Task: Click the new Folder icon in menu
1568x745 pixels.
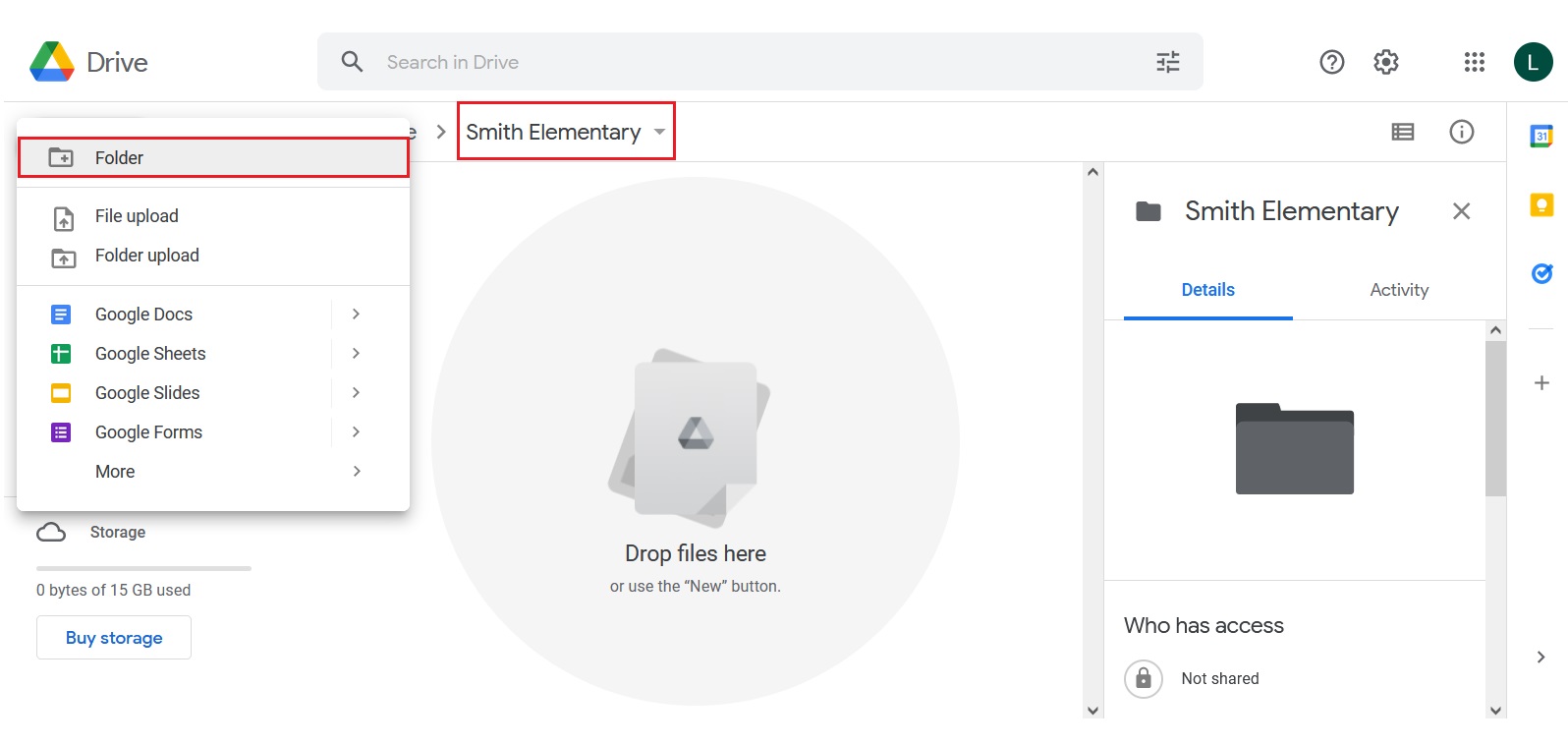Action: 61,157
